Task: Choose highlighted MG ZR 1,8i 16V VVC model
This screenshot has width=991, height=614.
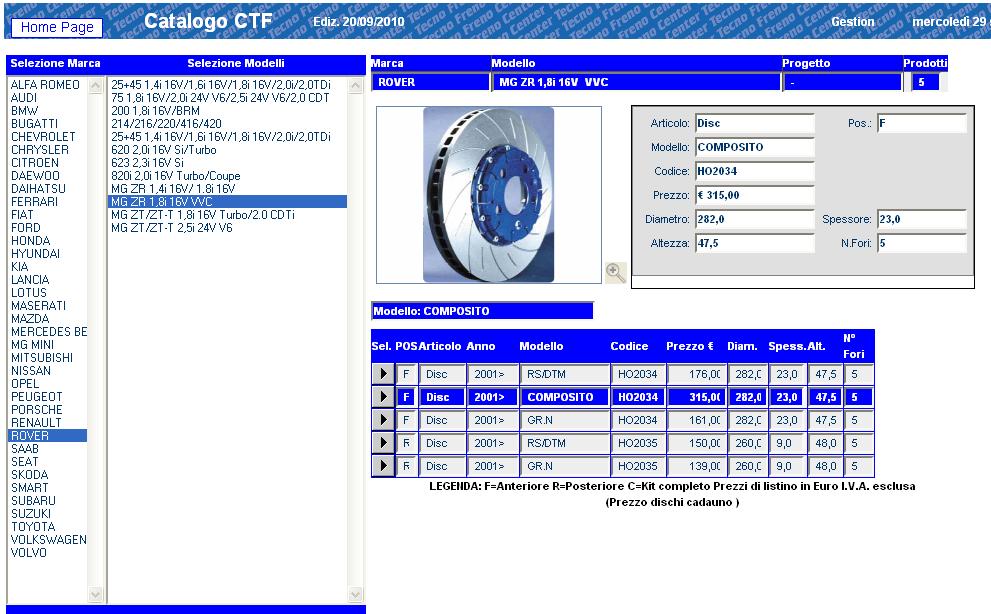Action: coord(228,202)
